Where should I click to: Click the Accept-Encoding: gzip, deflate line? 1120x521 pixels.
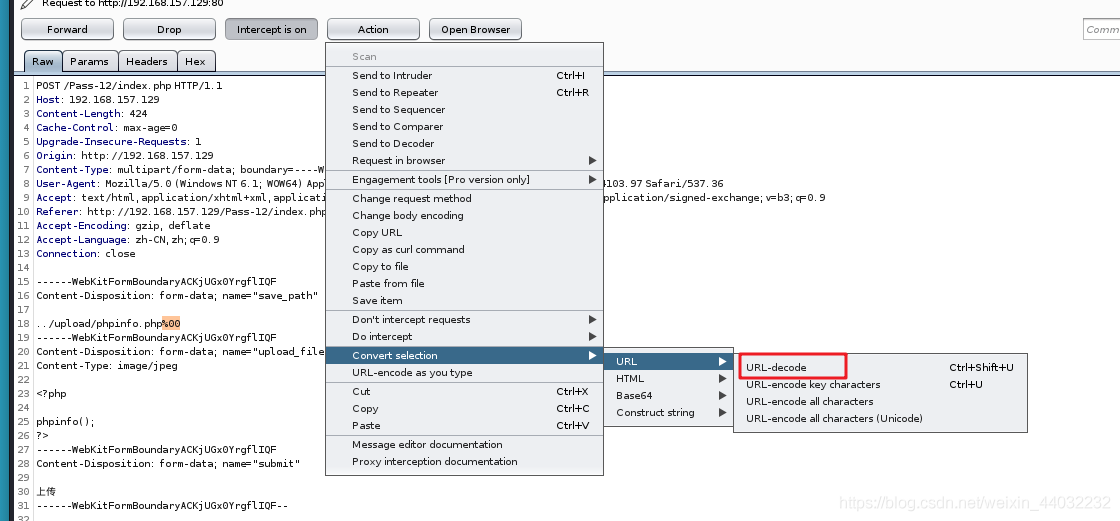124,226
